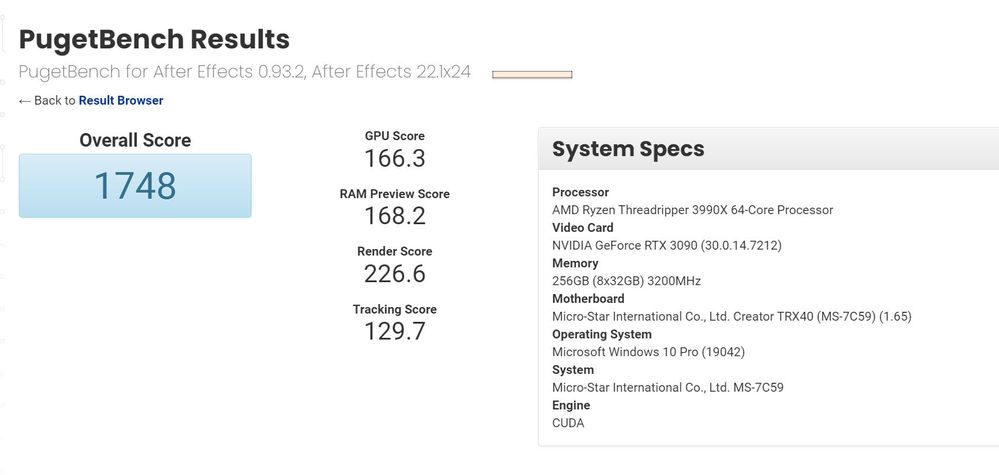Click the PugetBench for After Effects subtitle
The width and height of the screenshot is (999, 475).
(245, 72)
